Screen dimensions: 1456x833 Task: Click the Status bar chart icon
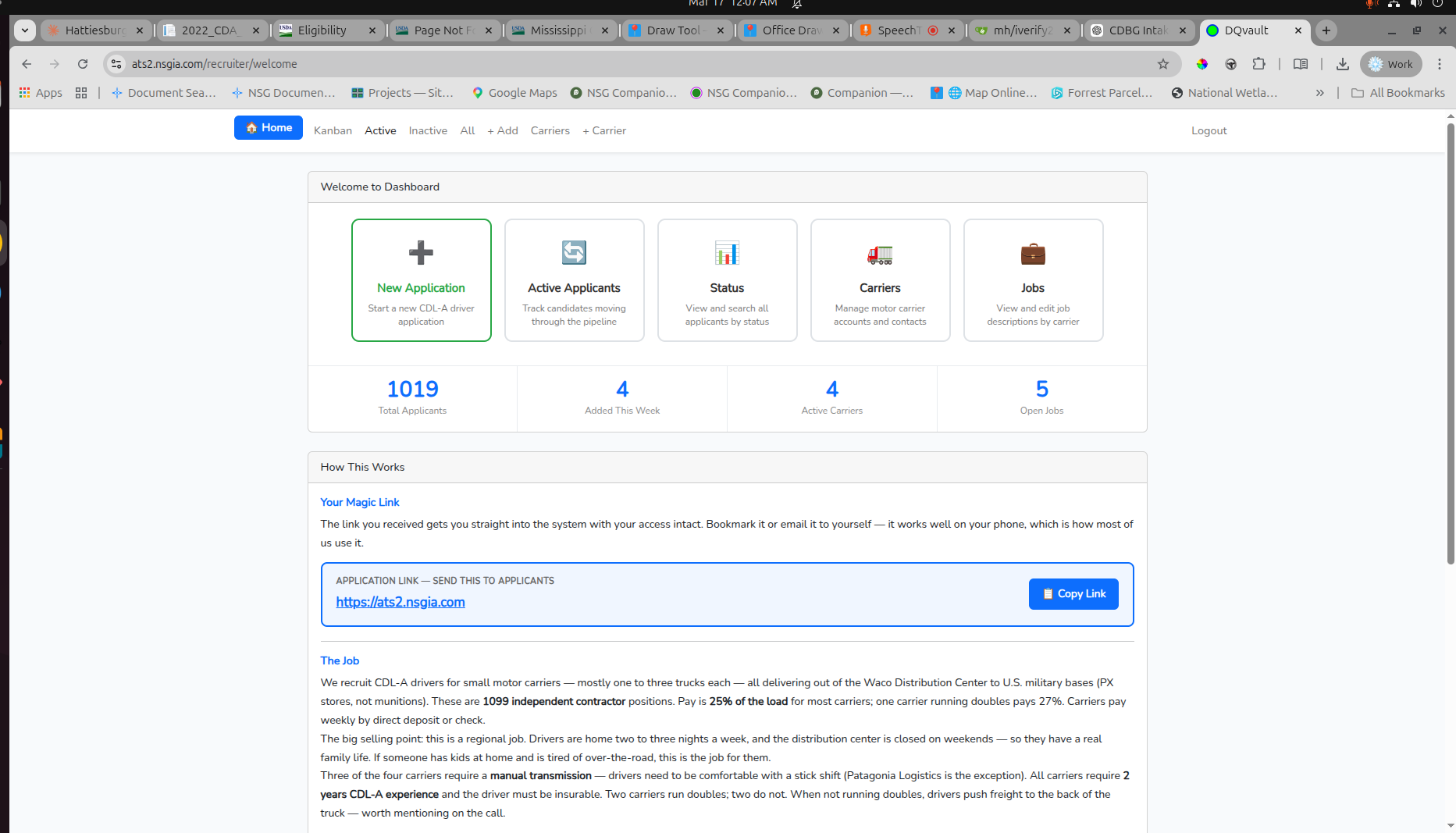click(727, 253)
